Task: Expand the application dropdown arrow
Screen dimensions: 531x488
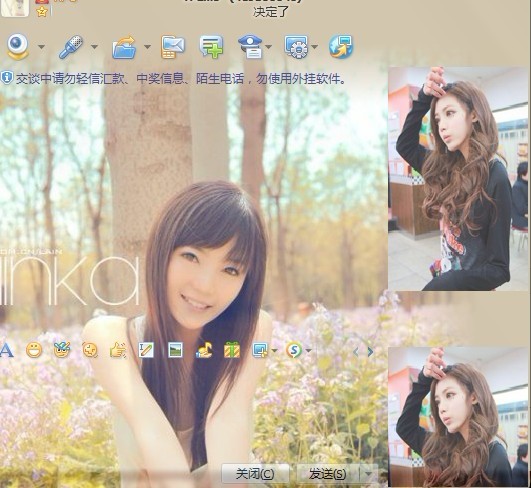Action: click(315, 47)
